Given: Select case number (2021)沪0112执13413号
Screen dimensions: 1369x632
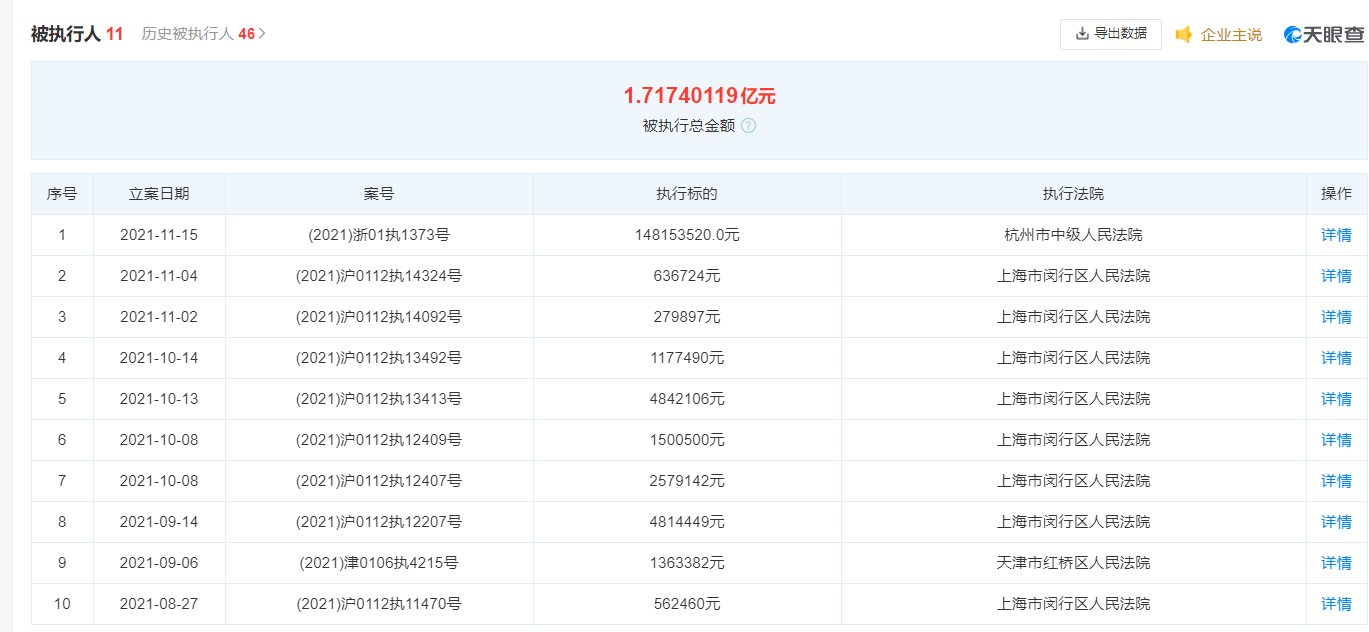Looking at the screenshot, I should click(379, 399).
